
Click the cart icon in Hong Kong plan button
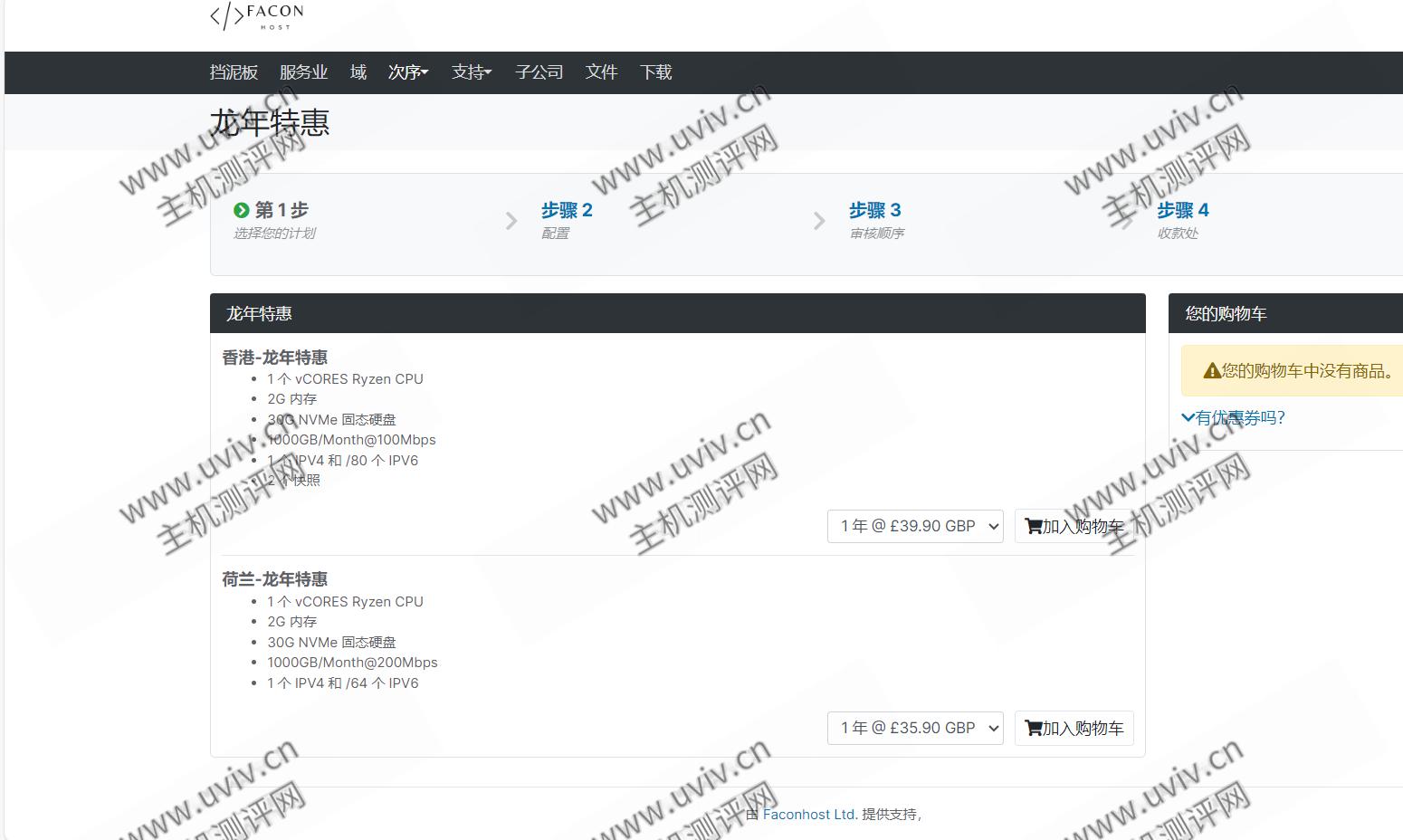[1033, 526]
